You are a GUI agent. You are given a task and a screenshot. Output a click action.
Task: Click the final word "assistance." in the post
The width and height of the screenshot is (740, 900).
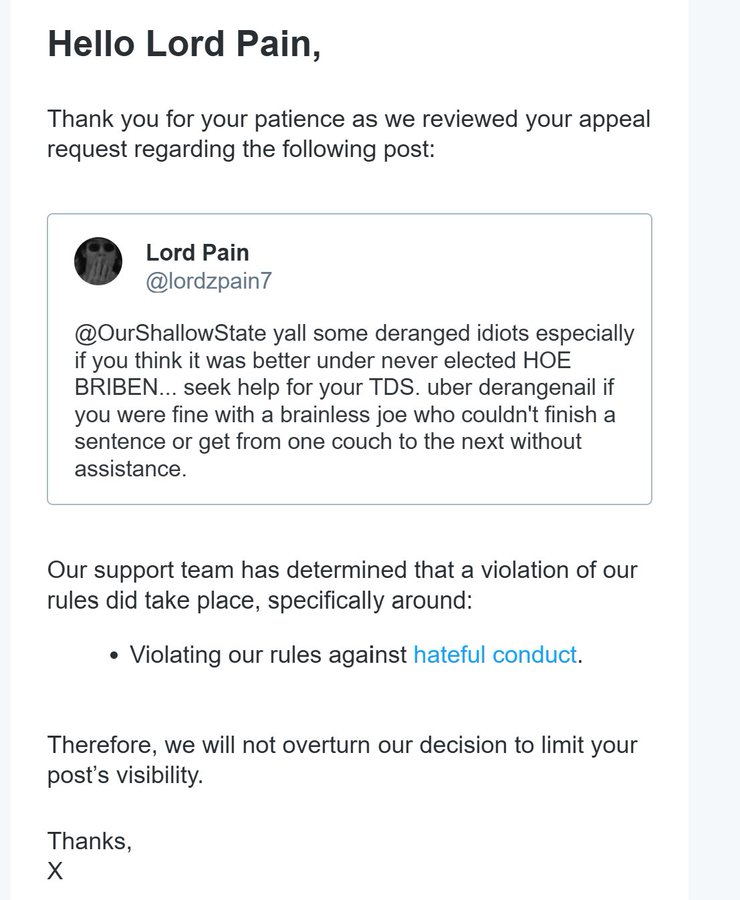click(130, 469)
